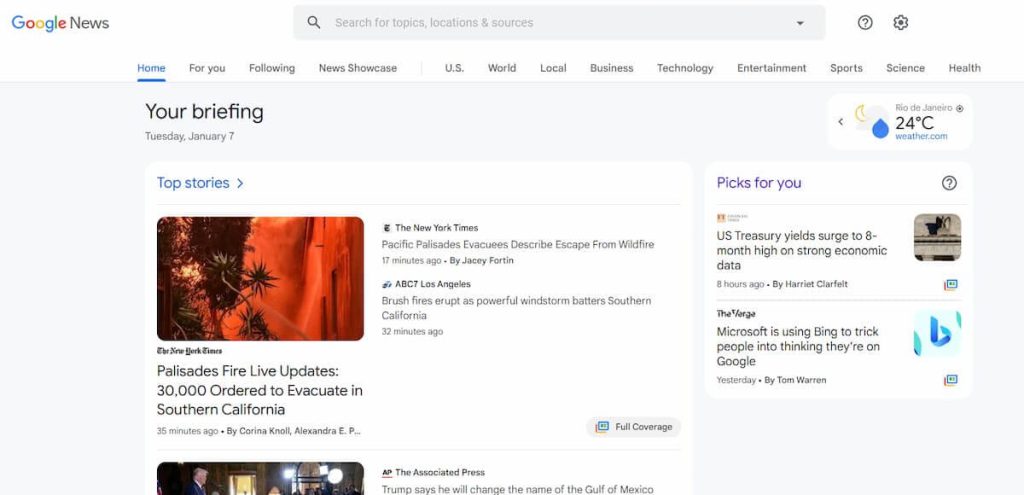Viewport: 1024px width, 495px height.
Task: Open the Health section tab
Action: tap(965, 68)
